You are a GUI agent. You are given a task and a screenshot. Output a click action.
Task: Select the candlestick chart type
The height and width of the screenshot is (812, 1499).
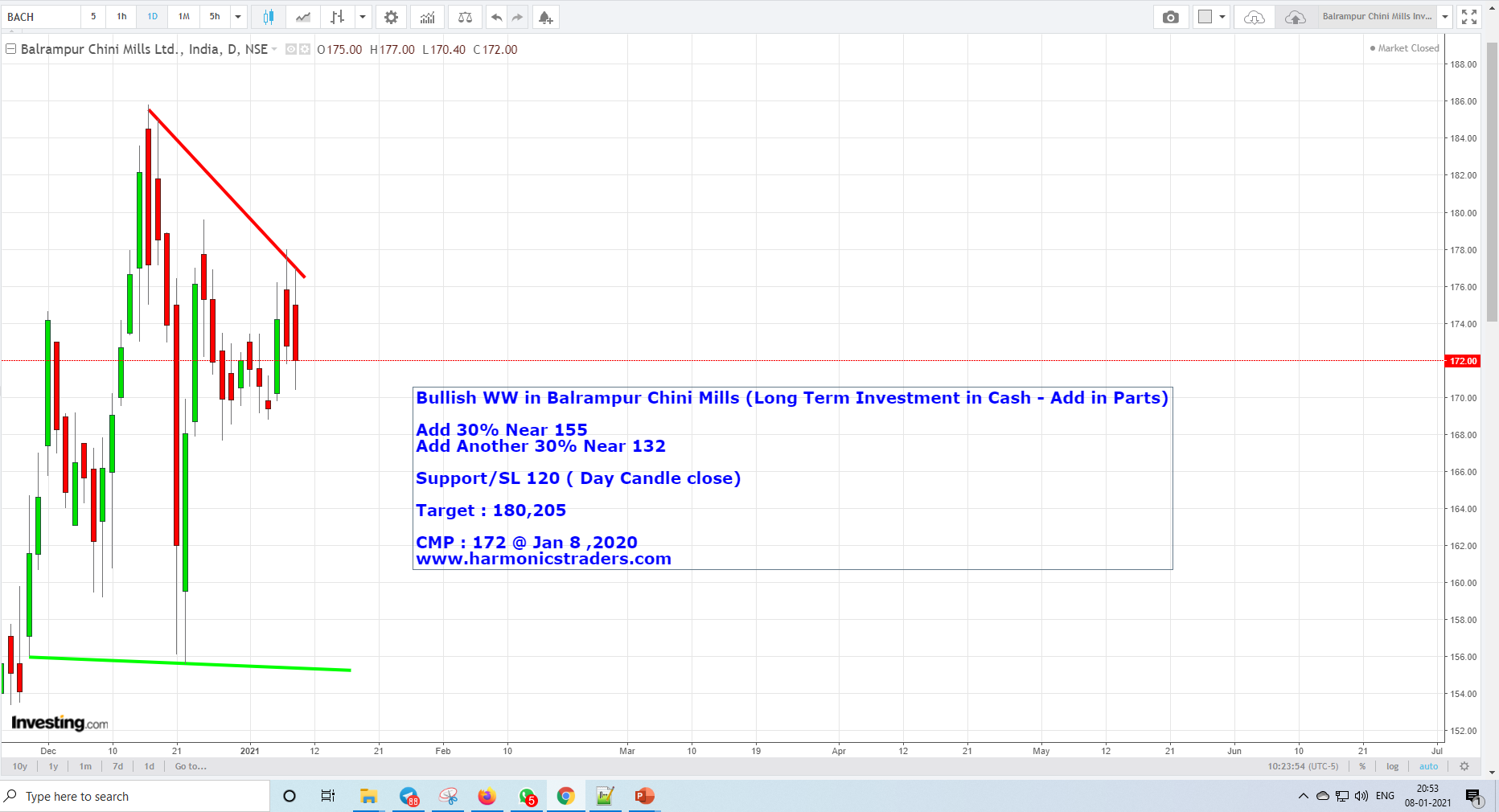[269, 16]
